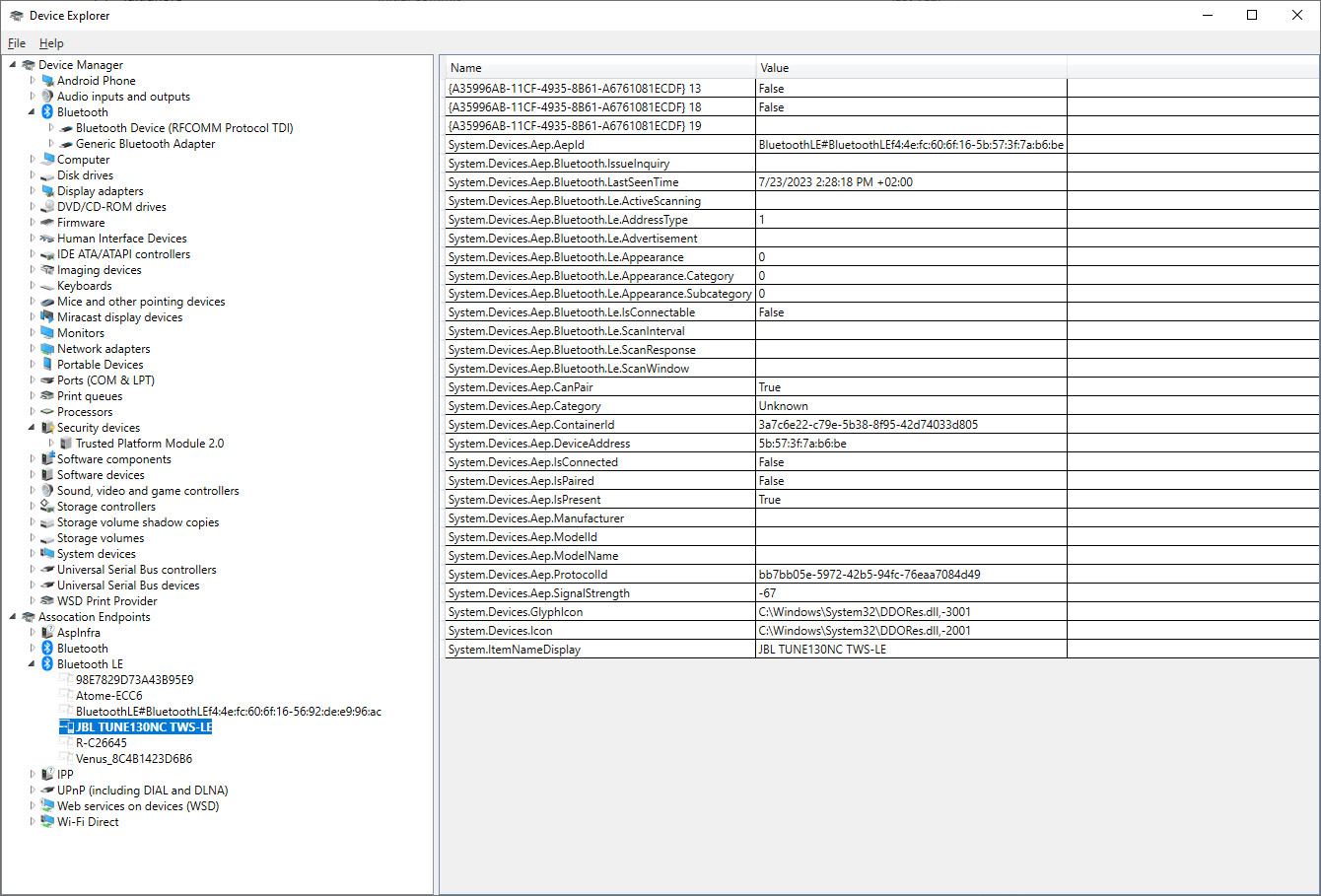The height and width of the screenshot is (896, 1321).
Task: Collapse the Device Manager root node
Action: pyautogui.click(x=13, y=65)
